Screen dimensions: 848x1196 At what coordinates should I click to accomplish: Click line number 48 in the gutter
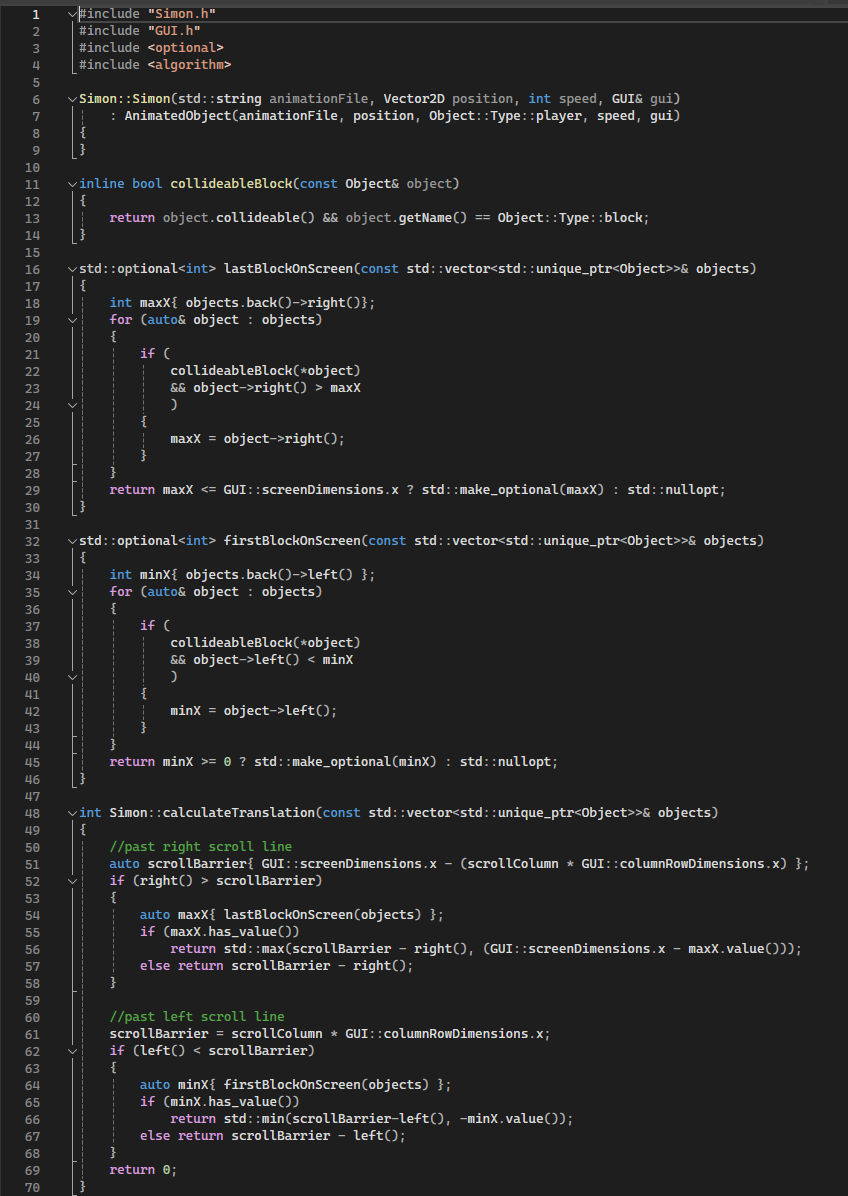coord(32,812)
